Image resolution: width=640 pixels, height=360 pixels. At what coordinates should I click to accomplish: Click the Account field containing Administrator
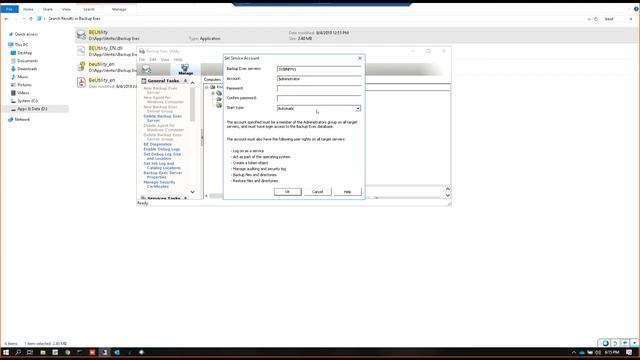coord(319,79)
